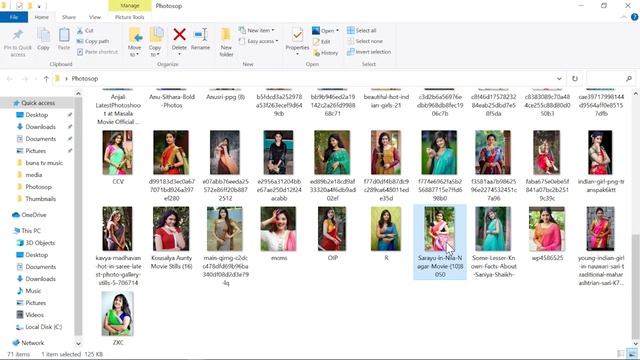Click the Copy ribbon icon
The width and height of the screenshot is (640, 360).
(43, 35)
